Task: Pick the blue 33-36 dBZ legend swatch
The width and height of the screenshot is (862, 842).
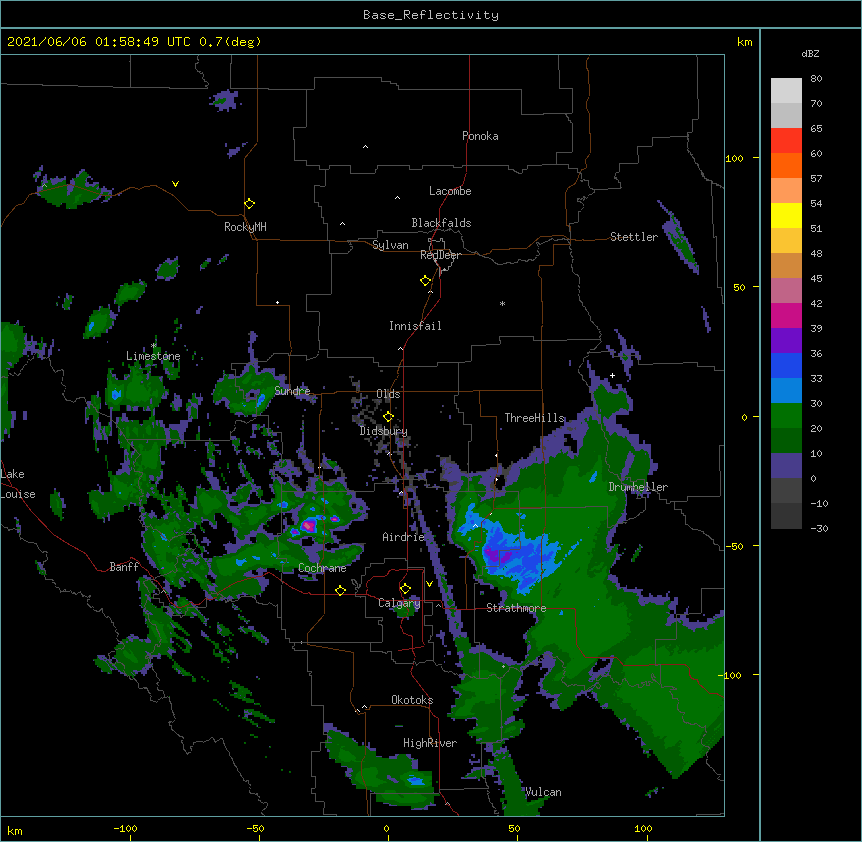Action: click(786, 365)
